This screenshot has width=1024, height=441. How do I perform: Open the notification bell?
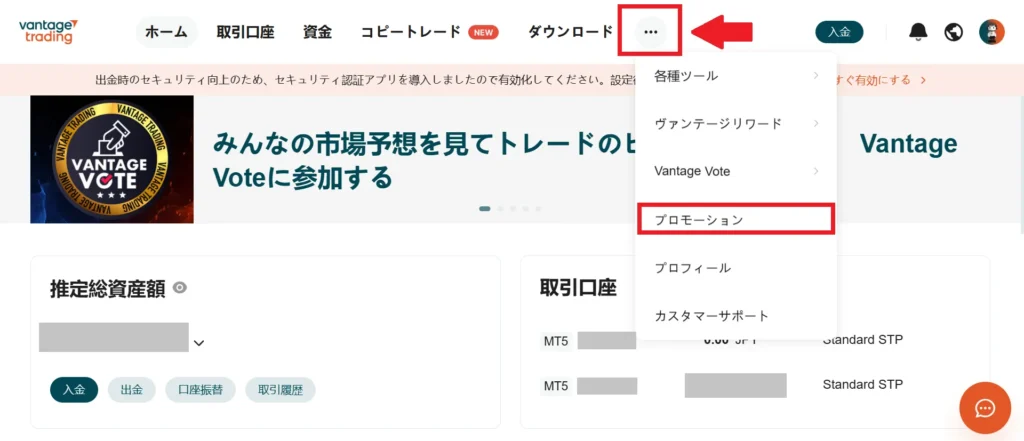click(918, 31)
